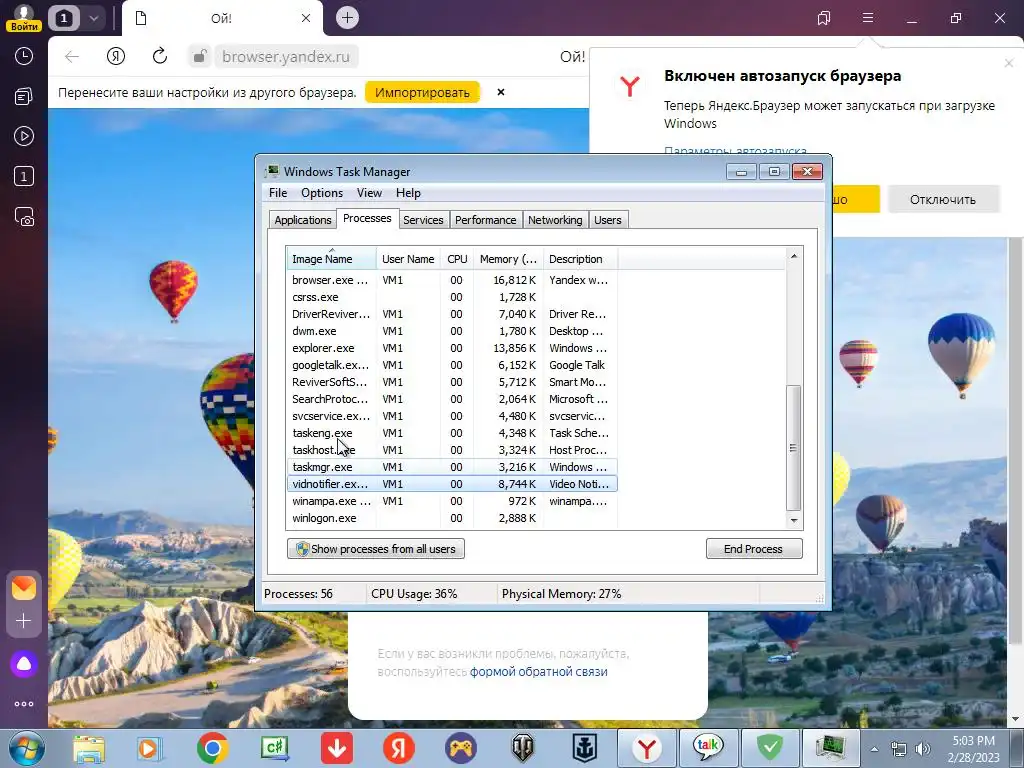Click the site security lock icon
The image size is (1024, 768).
(x=199, y=57)
